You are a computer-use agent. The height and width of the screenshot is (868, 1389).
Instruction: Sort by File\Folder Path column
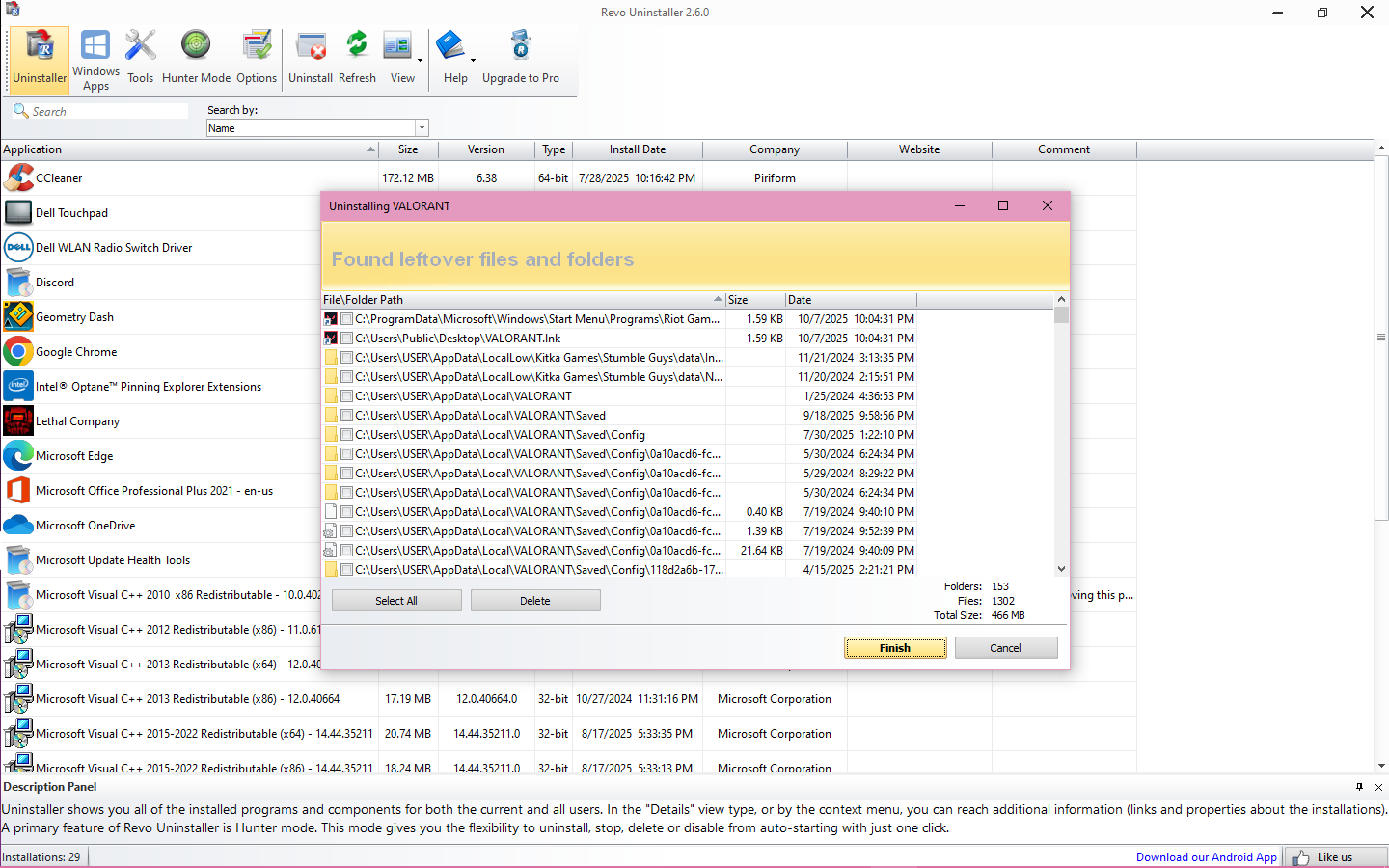pyautogui.click(x=524, y=300)
